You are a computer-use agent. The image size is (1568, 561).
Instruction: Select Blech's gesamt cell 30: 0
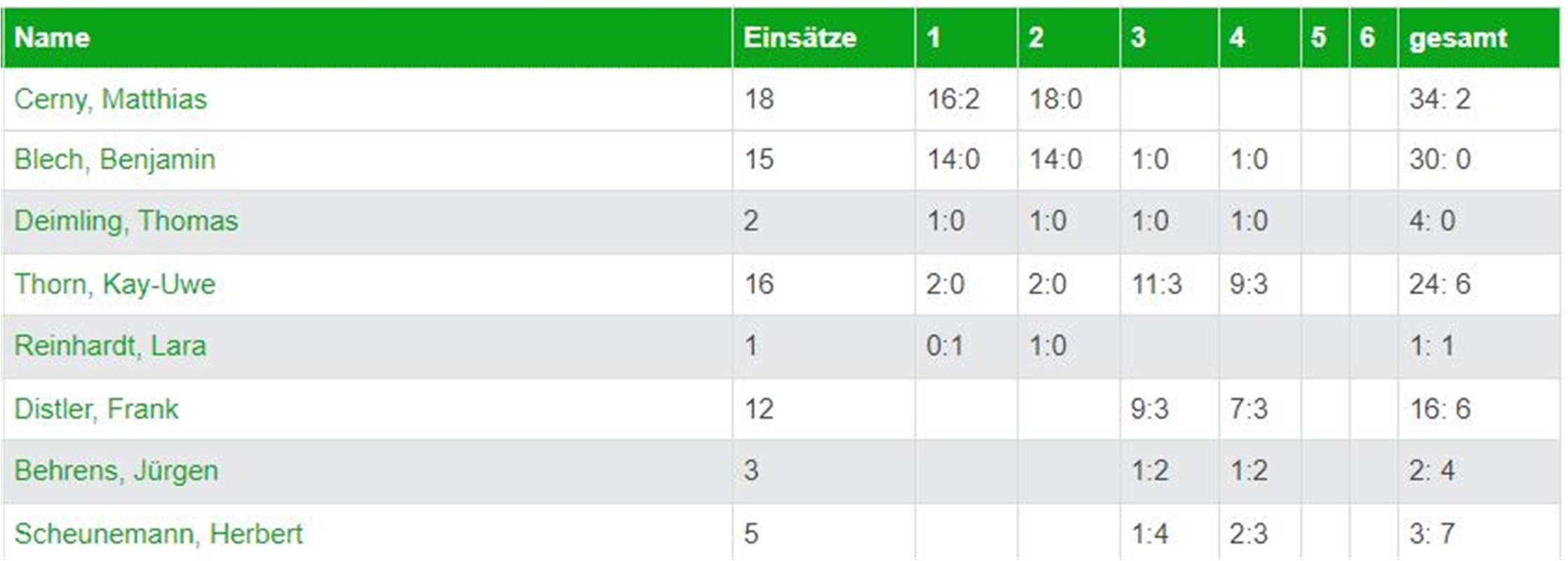click(1479, 159)
